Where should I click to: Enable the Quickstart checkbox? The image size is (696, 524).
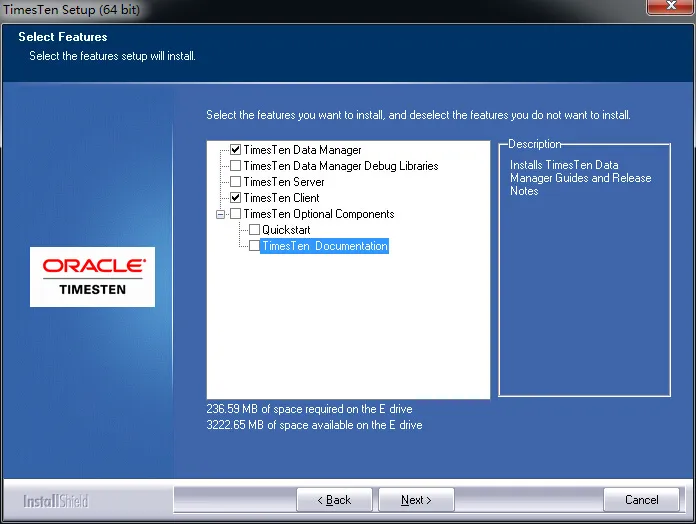254,230
